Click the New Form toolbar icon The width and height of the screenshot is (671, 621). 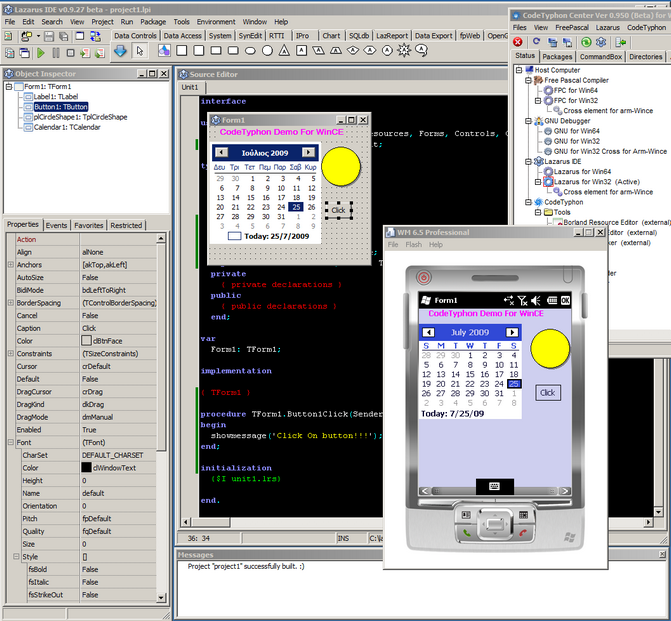[80, 36]
